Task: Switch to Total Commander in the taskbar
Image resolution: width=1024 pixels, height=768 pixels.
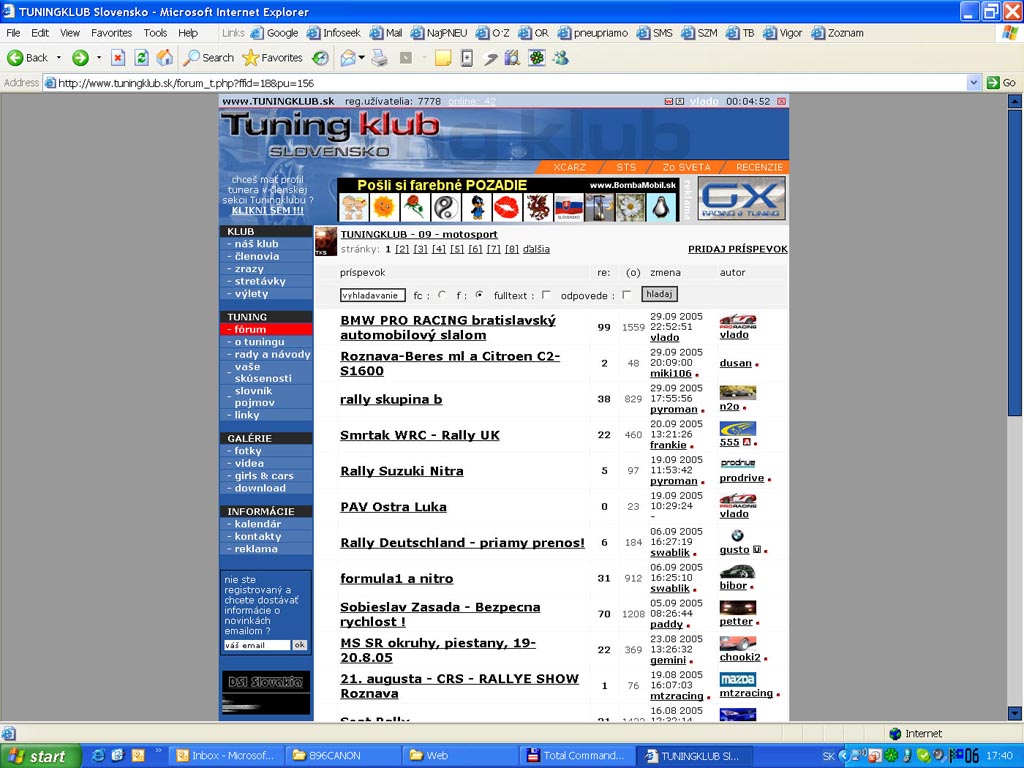Action: (x=577, y=756)
